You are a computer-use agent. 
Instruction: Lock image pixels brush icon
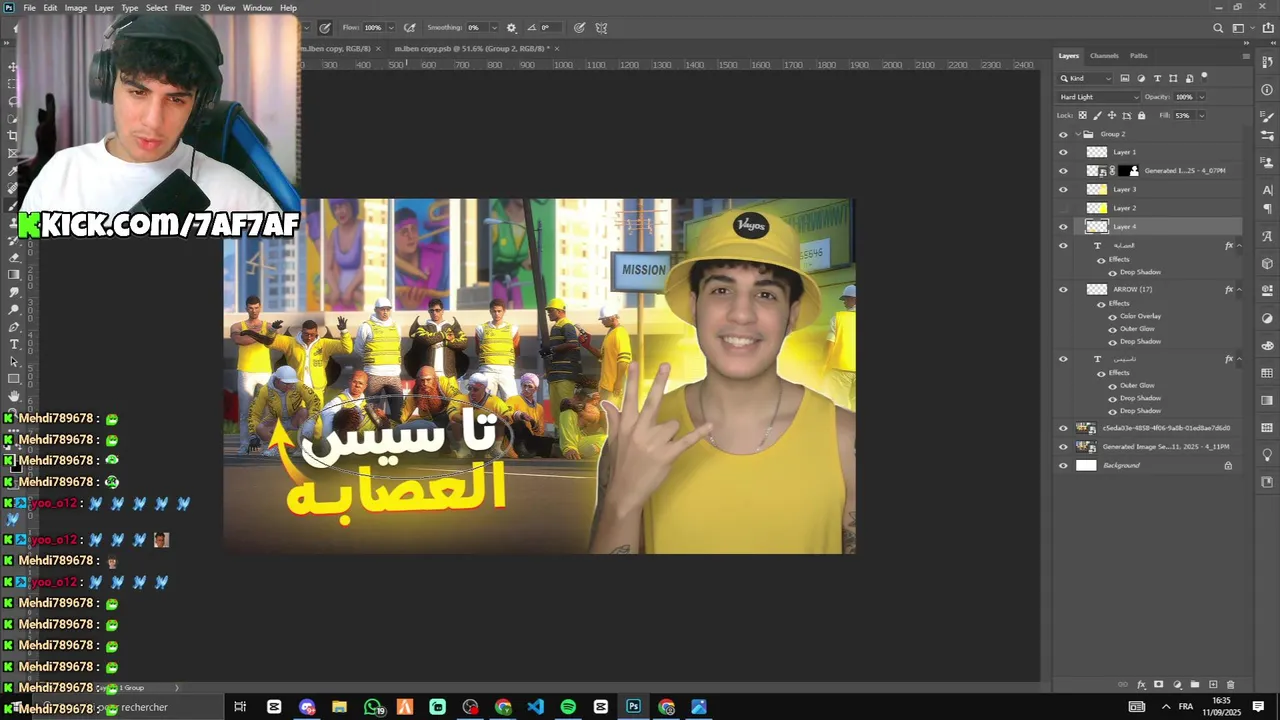pos(1097,115)
